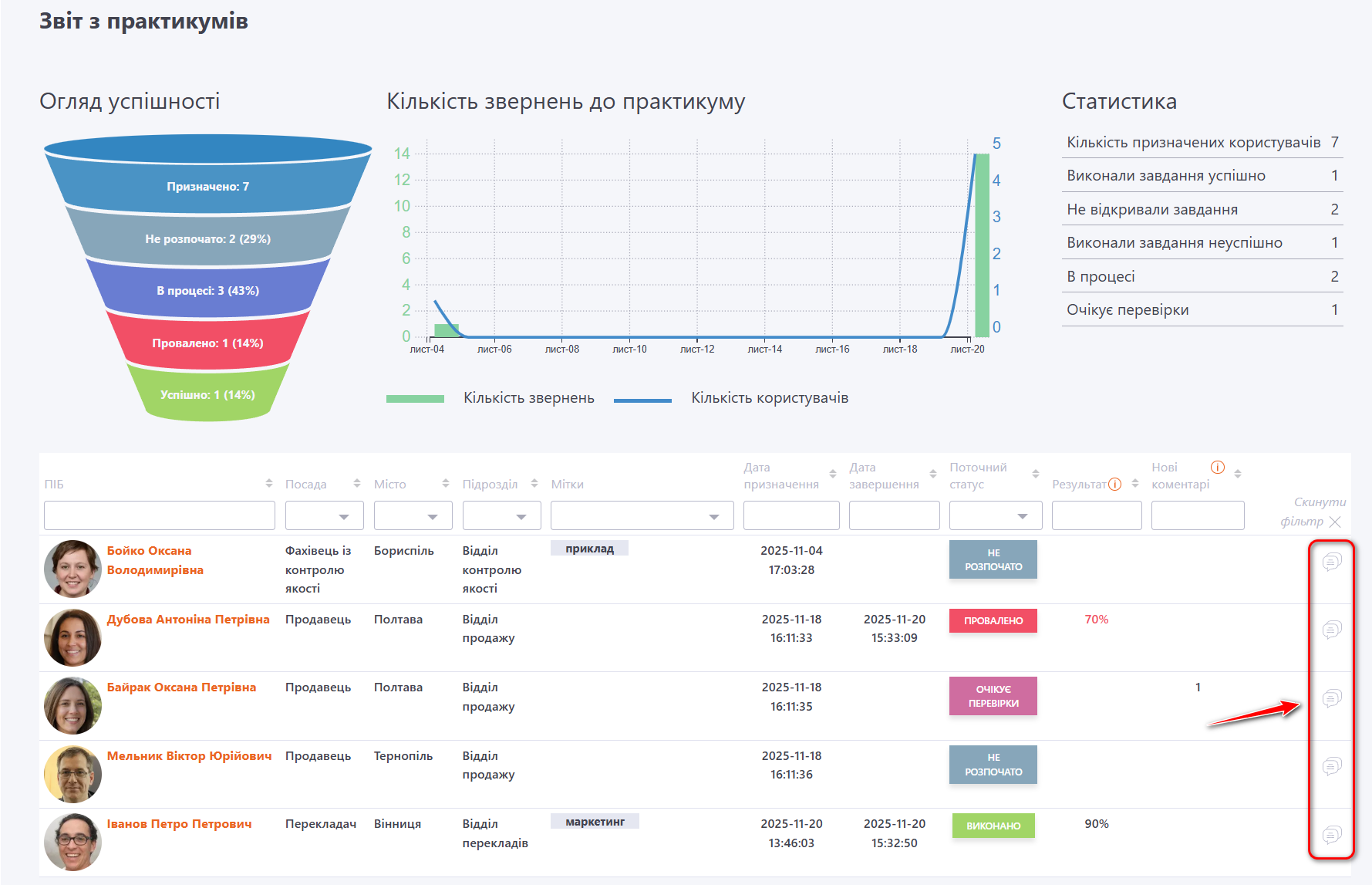
Task: Click comment icon for Іванов Петро Петрович
Action: point(1331,834)
